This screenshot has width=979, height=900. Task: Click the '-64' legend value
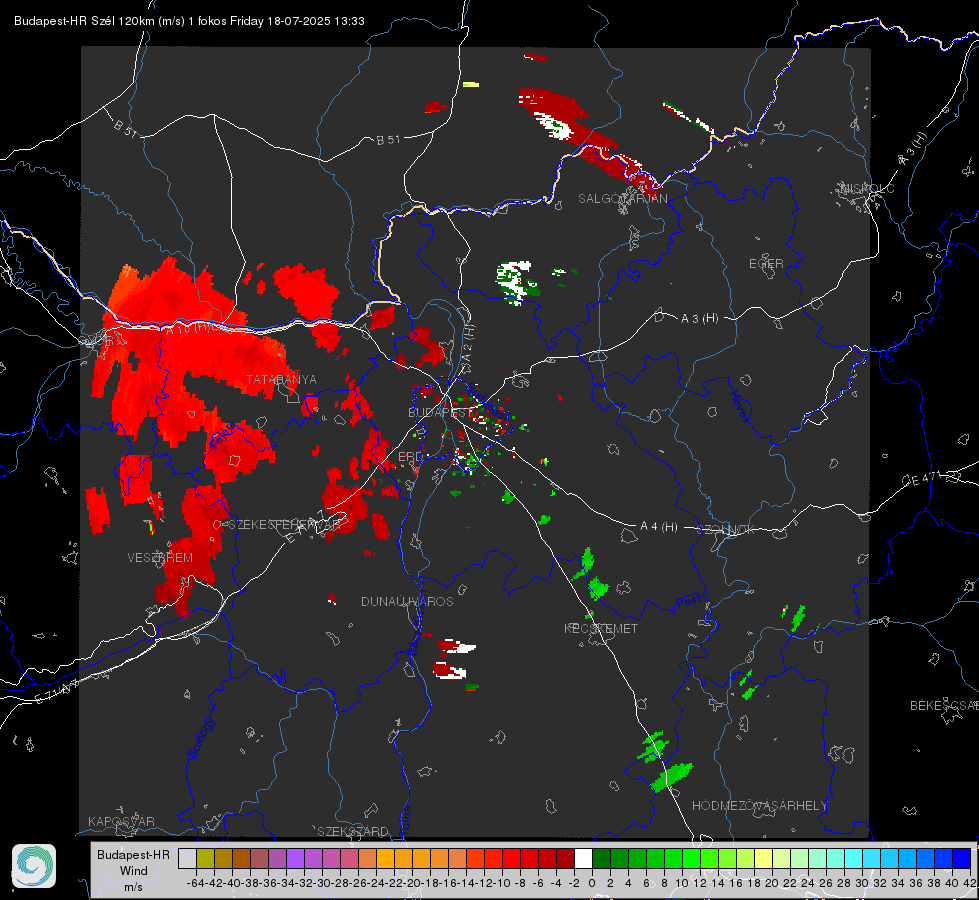pyautogui.click(x=195, y=883)
